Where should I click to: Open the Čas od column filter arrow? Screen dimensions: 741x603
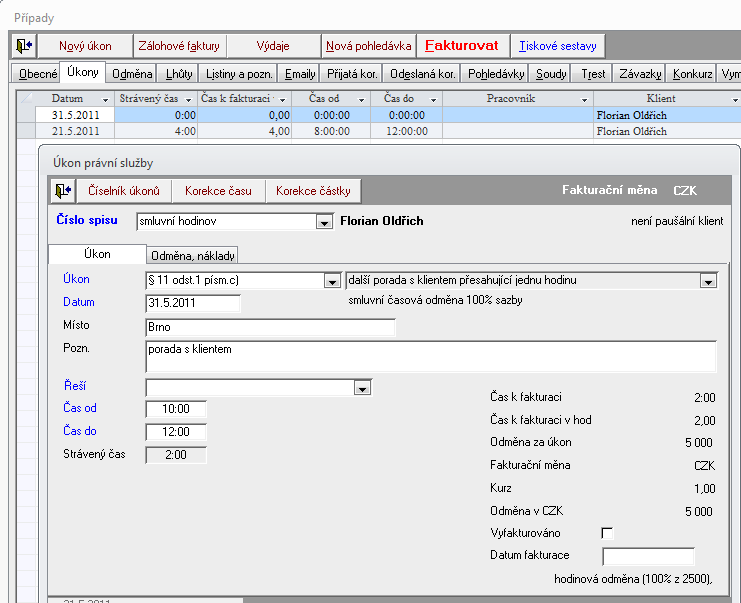(361, 99)
